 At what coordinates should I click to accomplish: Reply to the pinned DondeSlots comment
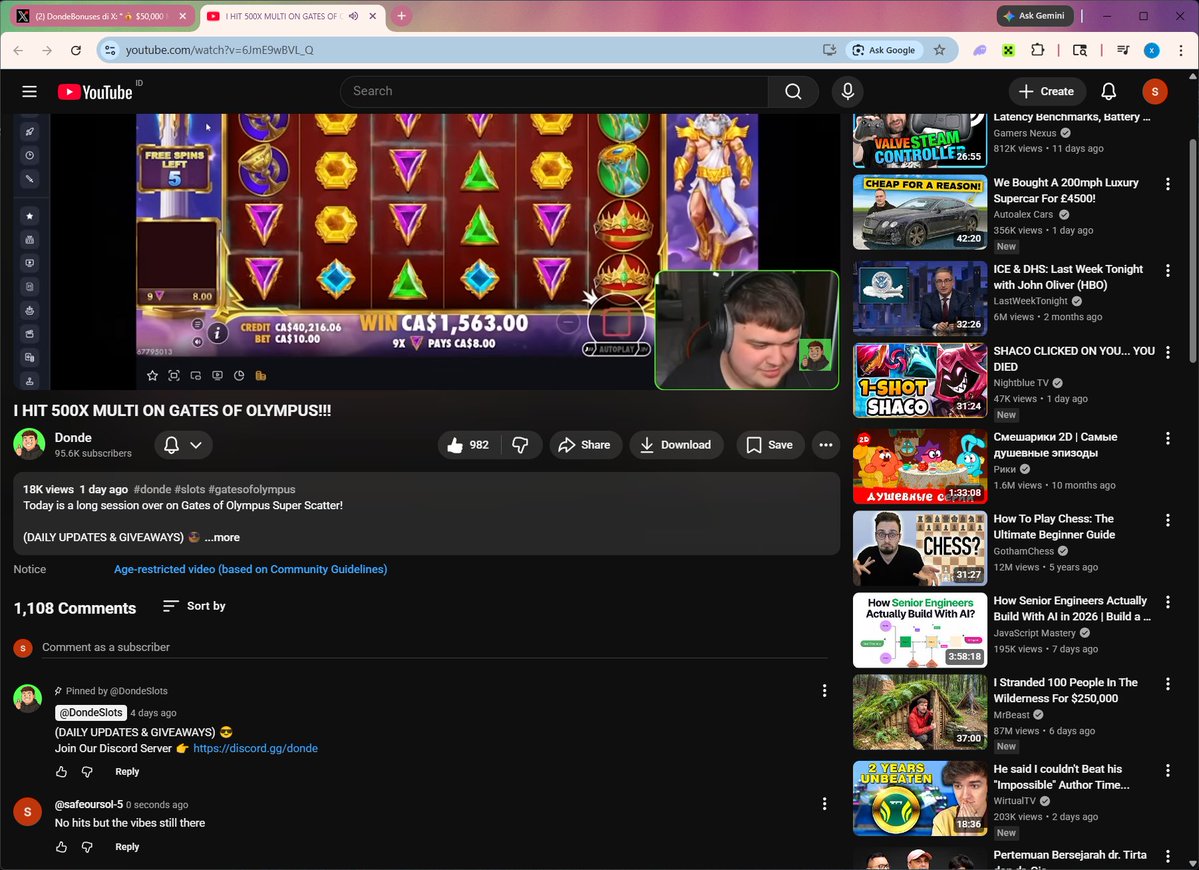pos(127,772)
